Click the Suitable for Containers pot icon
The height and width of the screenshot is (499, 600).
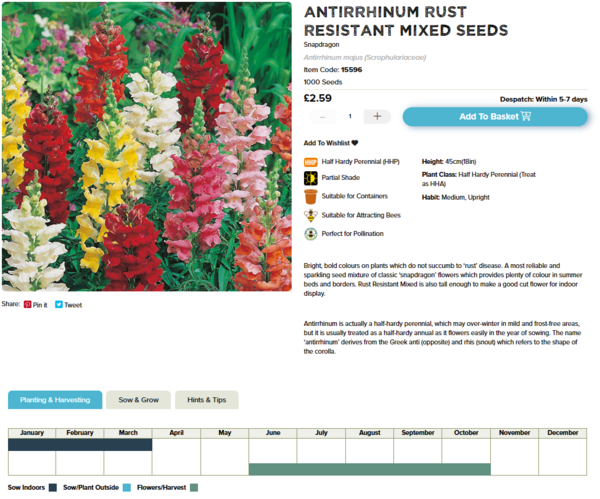coord(310,197)
